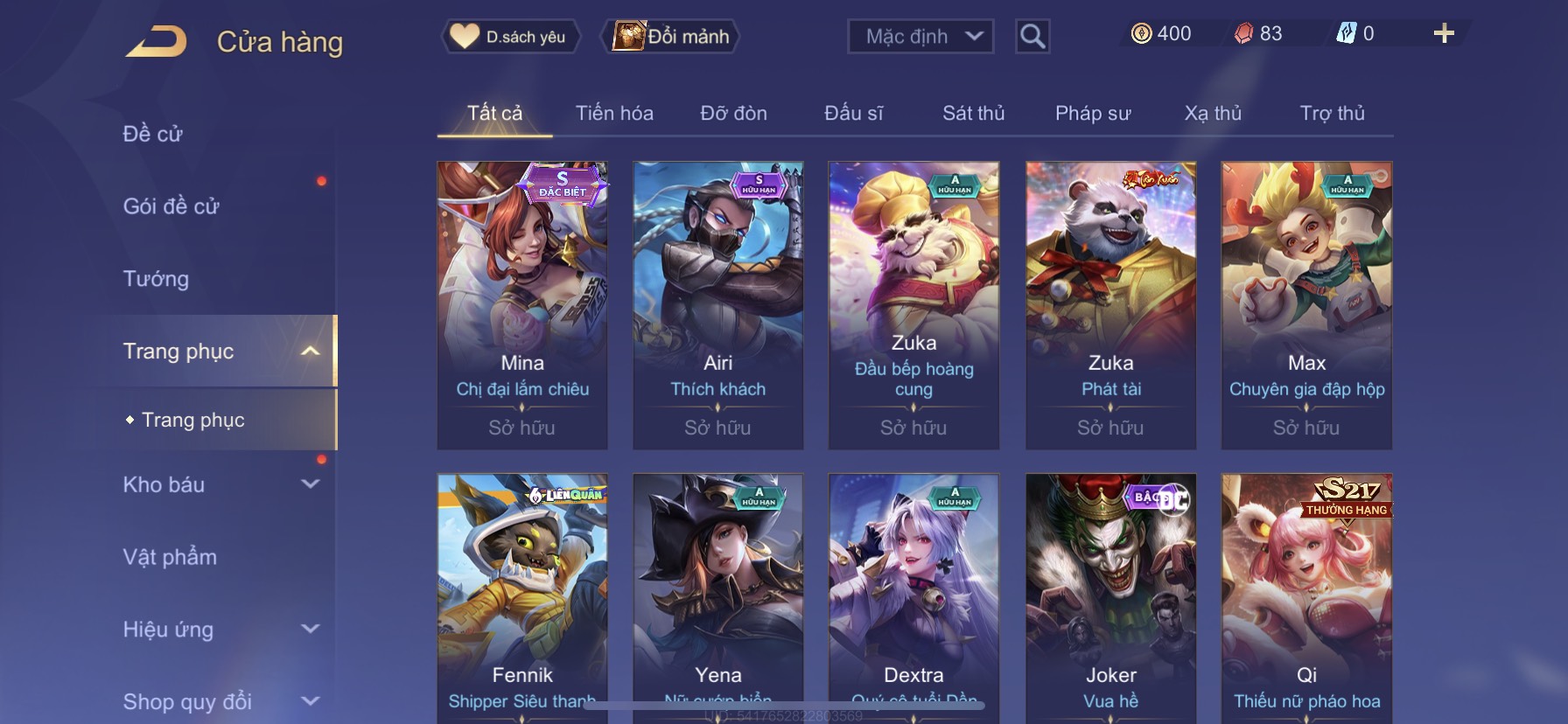Image resolution: width=1568 pixels, height=724 pixels.
Task: Open D.sách yêu heart wishlist
Action: click(509, 37)
